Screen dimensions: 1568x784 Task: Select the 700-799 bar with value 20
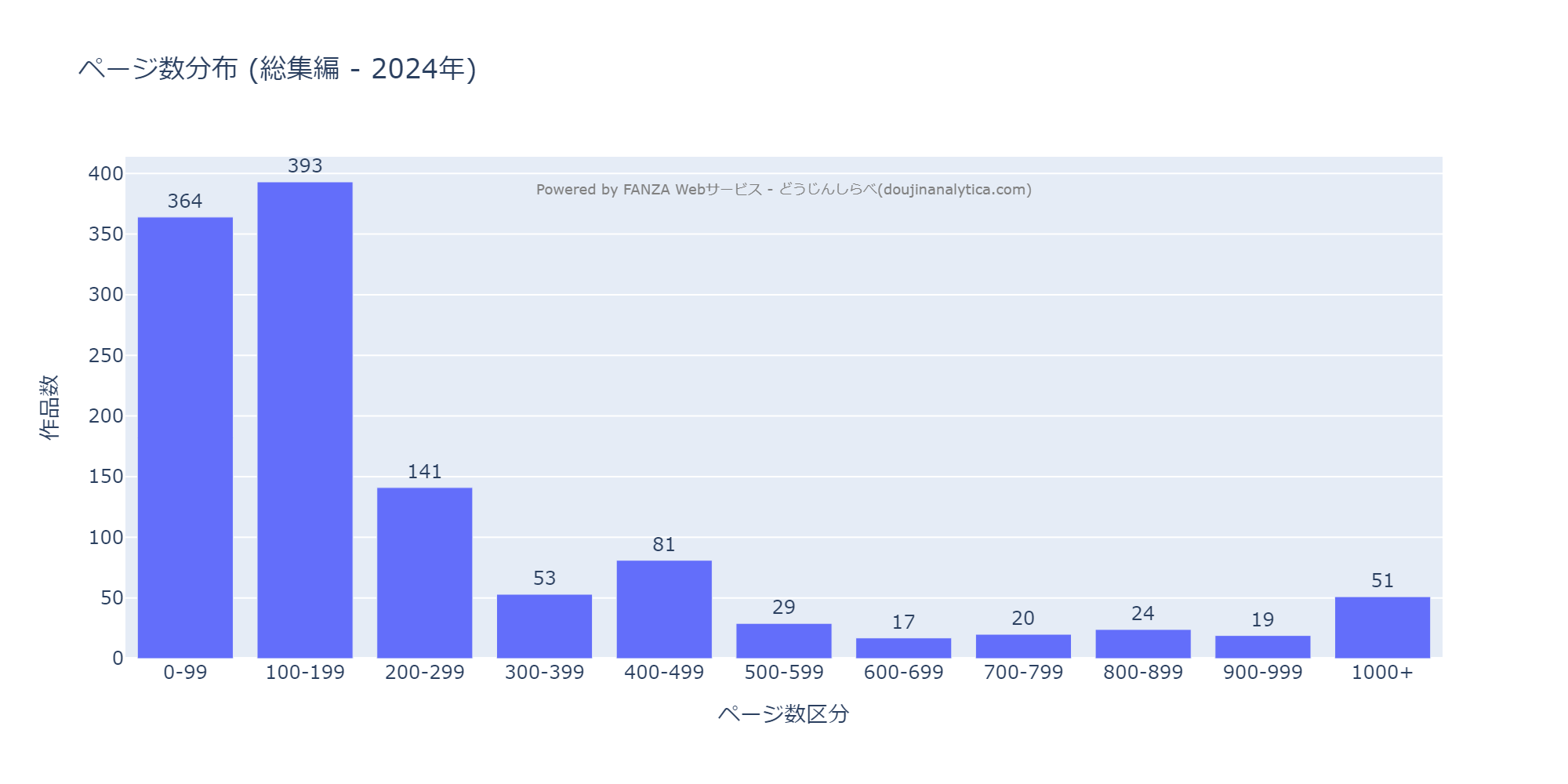1023,647
